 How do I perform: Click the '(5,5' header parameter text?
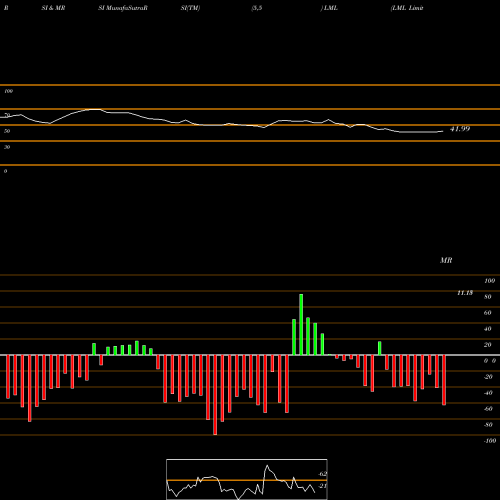pyautogui.click(x=257, y=8)
